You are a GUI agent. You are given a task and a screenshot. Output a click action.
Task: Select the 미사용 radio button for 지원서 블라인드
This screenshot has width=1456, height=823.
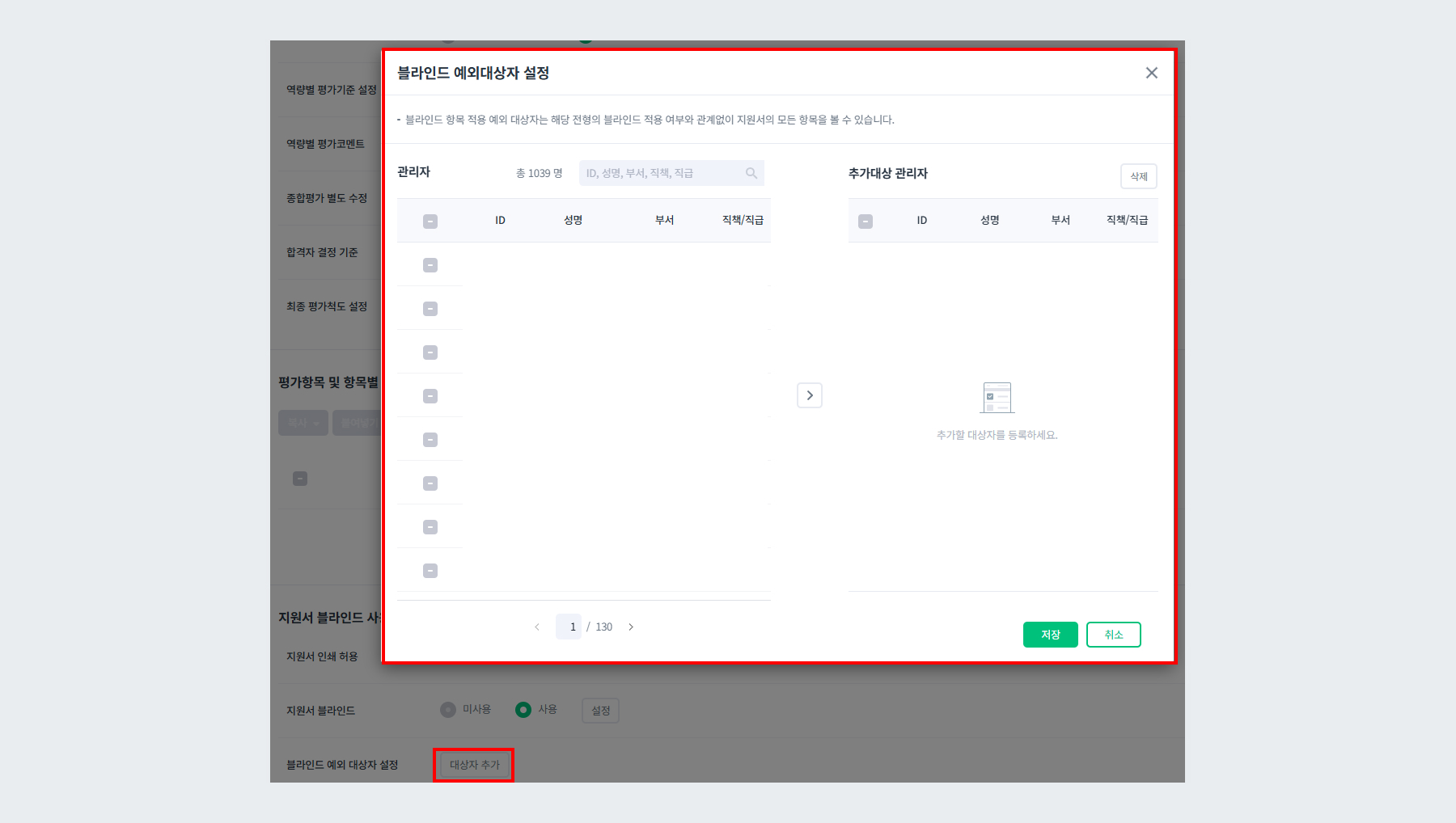[x=448, y=709]
